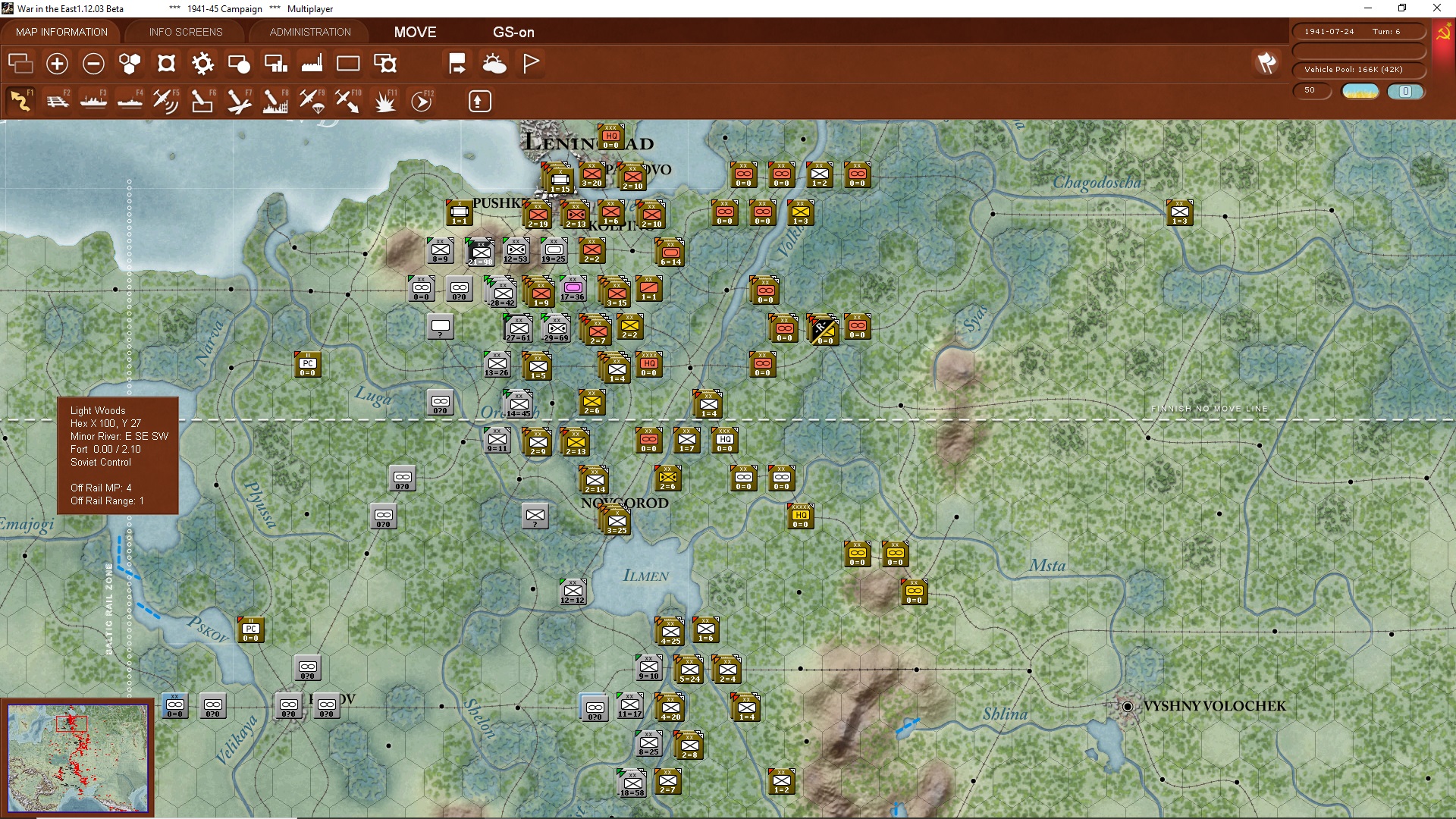The image size is (1456, 819).
Task: Click the Vyshny Volochek city marker
Action: tap(1128, 706)
